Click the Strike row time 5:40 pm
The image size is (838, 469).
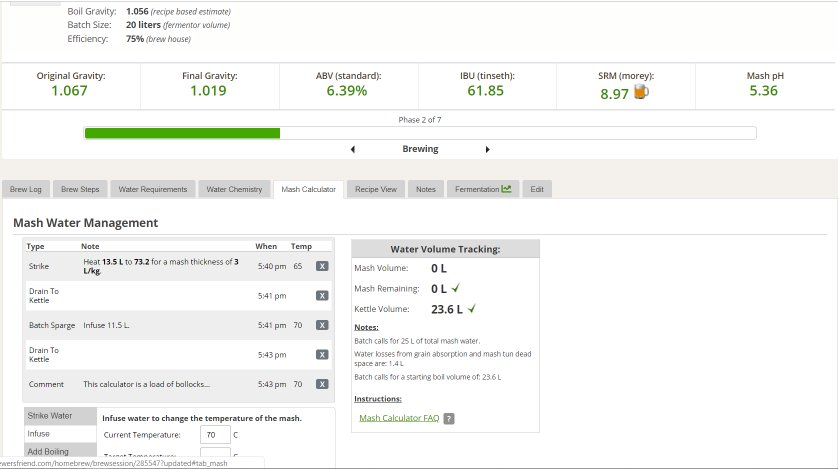coord(272,266)
